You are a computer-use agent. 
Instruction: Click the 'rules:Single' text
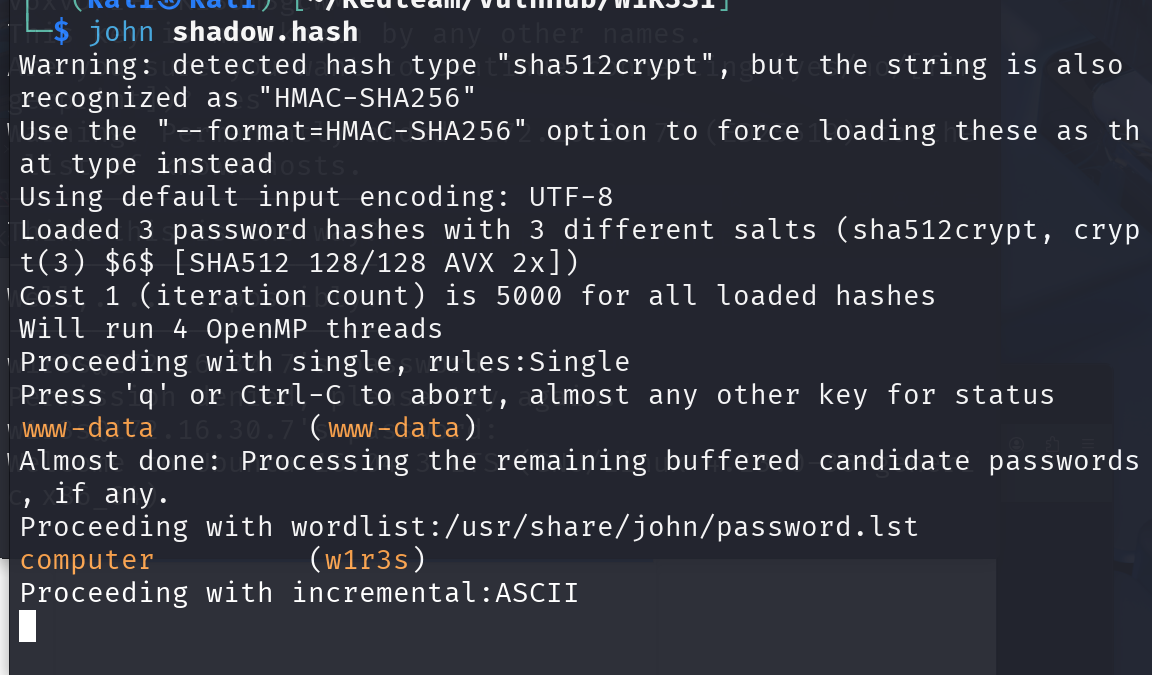coord(528,362)
